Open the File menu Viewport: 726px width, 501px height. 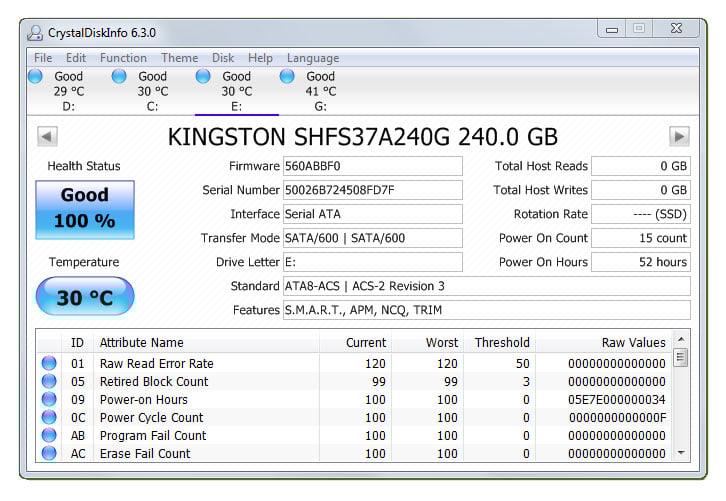point(43,58)
